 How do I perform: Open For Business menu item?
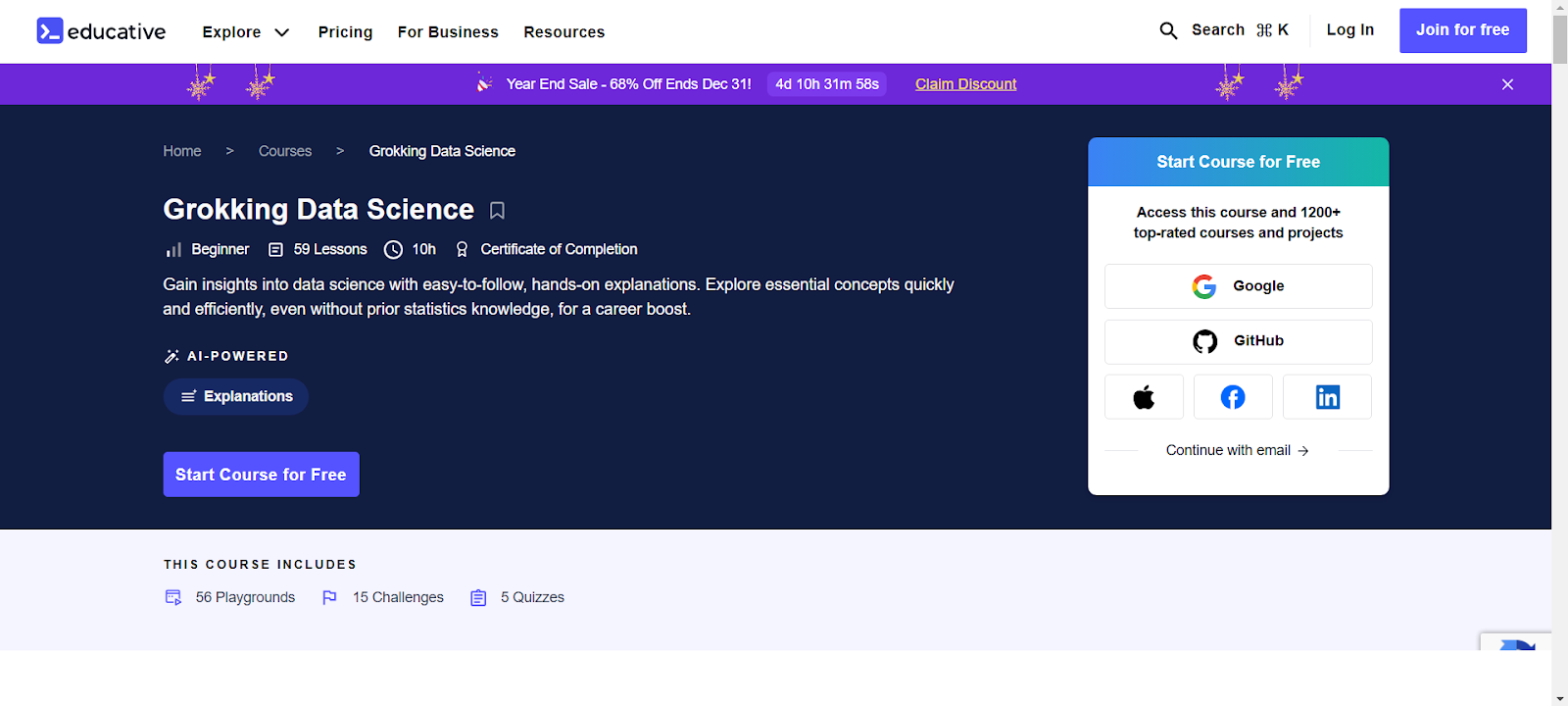448,32
